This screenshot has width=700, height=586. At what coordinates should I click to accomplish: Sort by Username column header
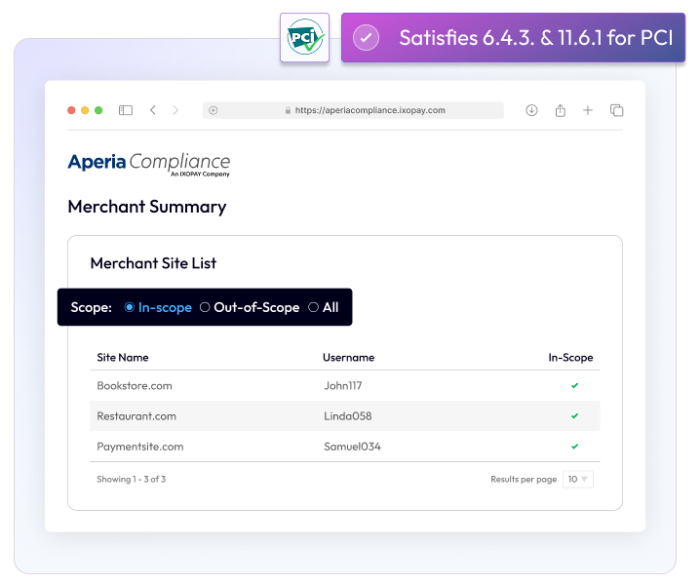pyautogui.click(x=348, y=357)
